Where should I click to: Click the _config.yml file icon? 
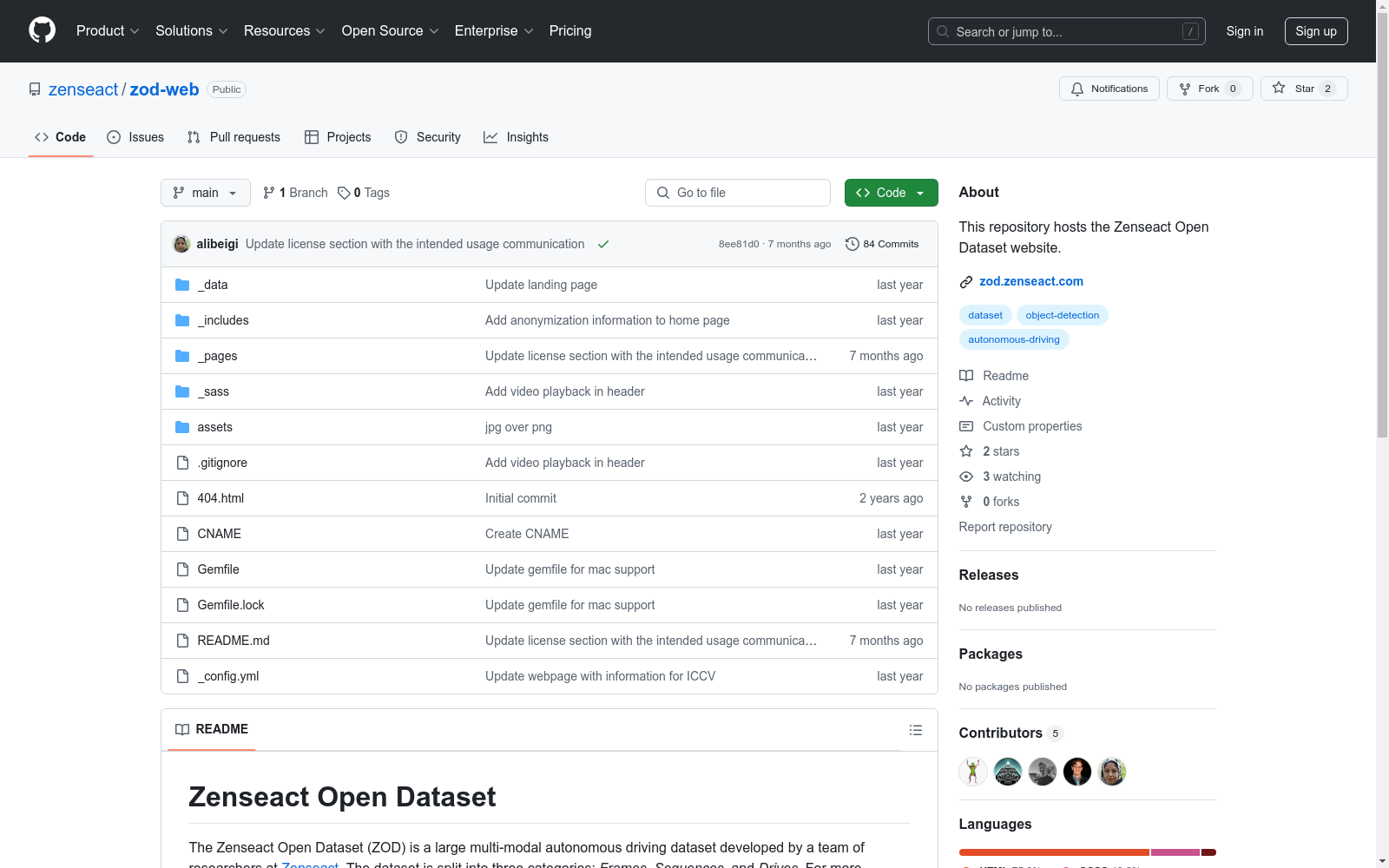pos(182,676)
